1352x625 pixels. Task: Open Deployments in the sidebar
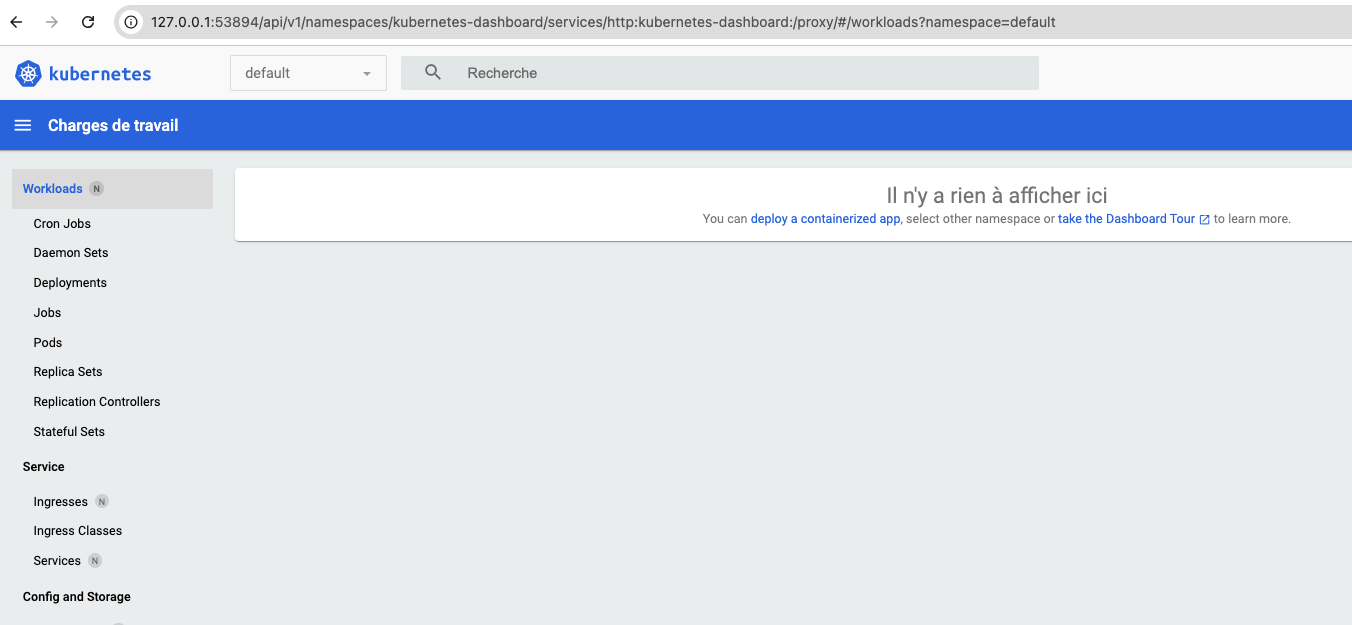[x=70, y=283]
